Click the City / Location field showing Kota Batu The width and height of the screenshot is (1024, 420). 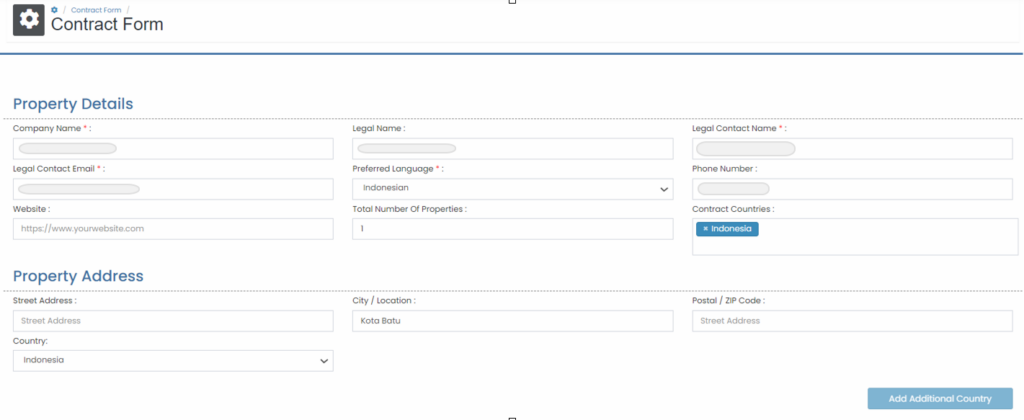coord(513,321)
